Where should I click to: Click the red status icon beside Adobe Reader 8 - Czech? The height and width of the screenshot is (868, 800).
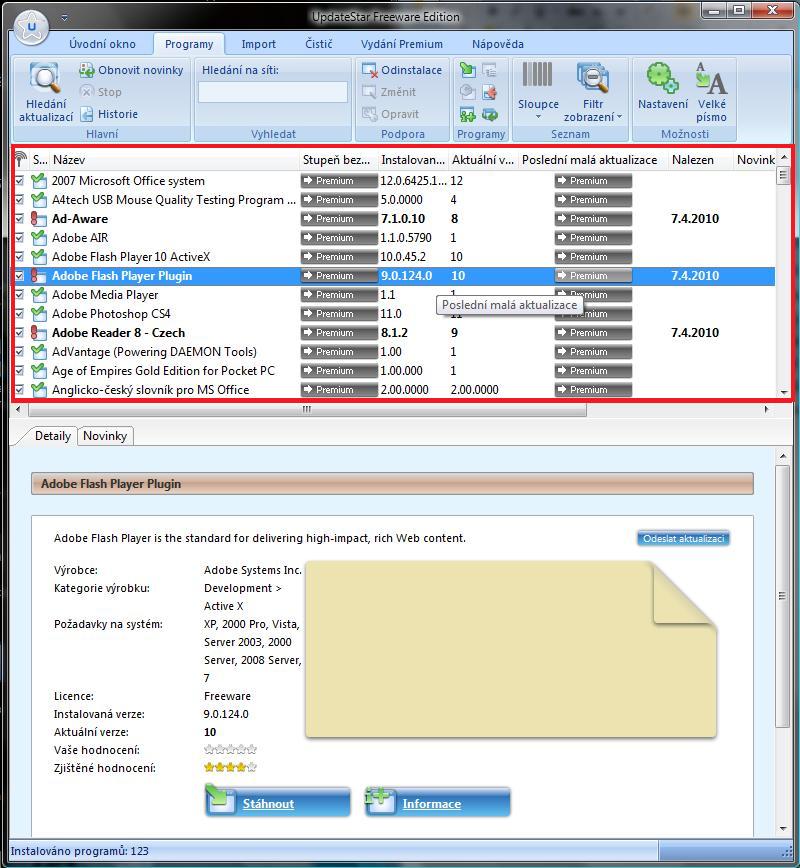click(x=38, y=333)
